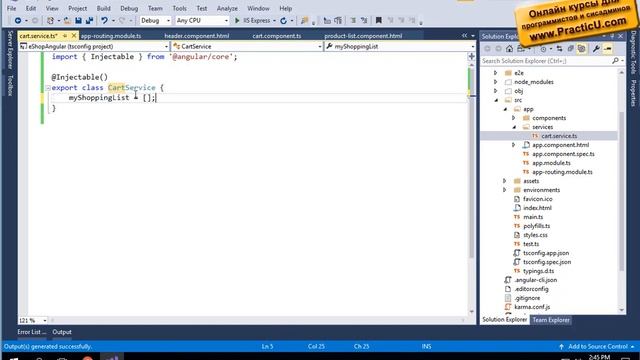640x360 pixels.
Task: Open the Tools menu
Action: pos(179,8)
